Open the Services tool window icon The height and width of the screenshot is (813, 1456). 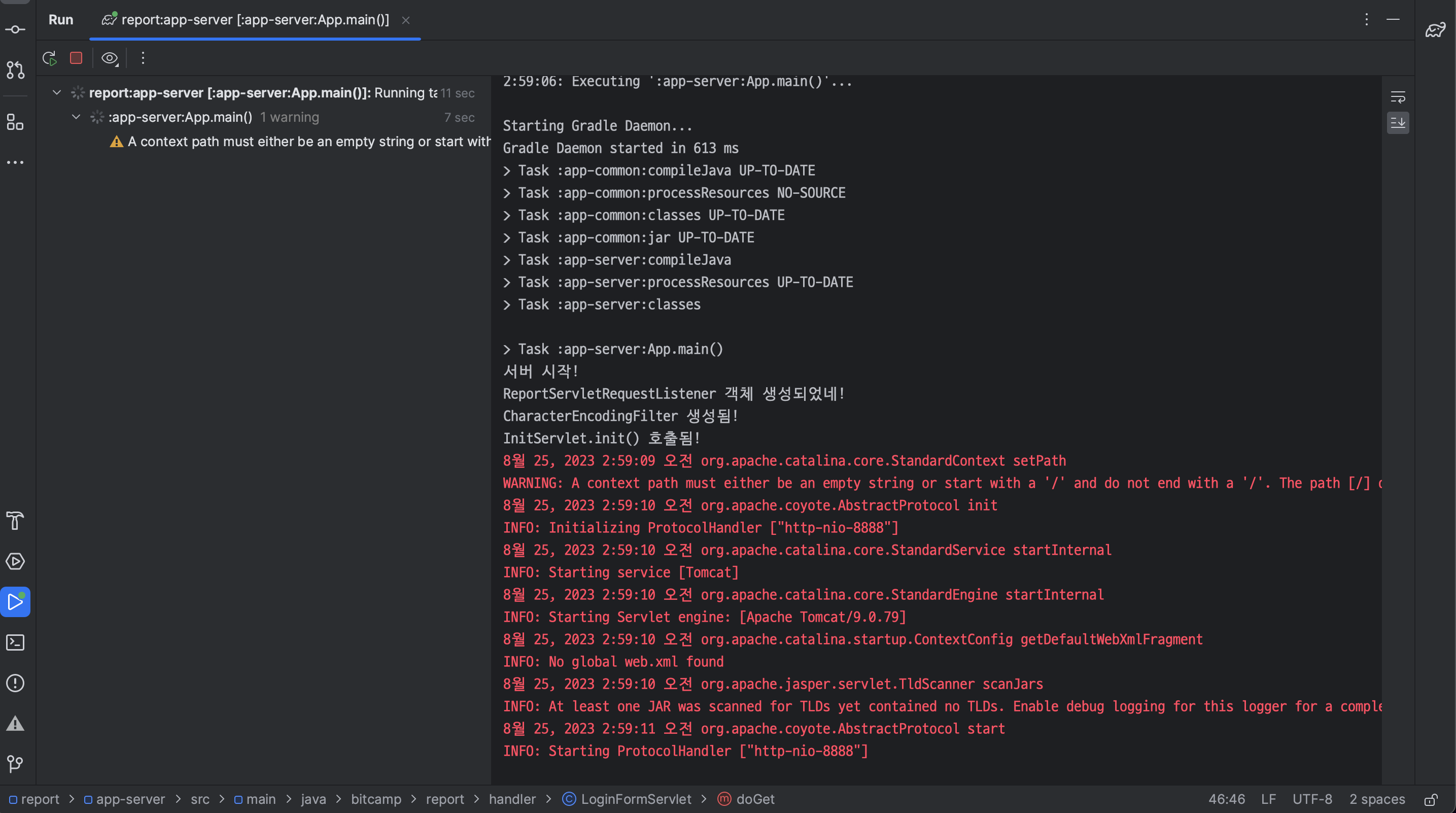click(x=15, y=561)
